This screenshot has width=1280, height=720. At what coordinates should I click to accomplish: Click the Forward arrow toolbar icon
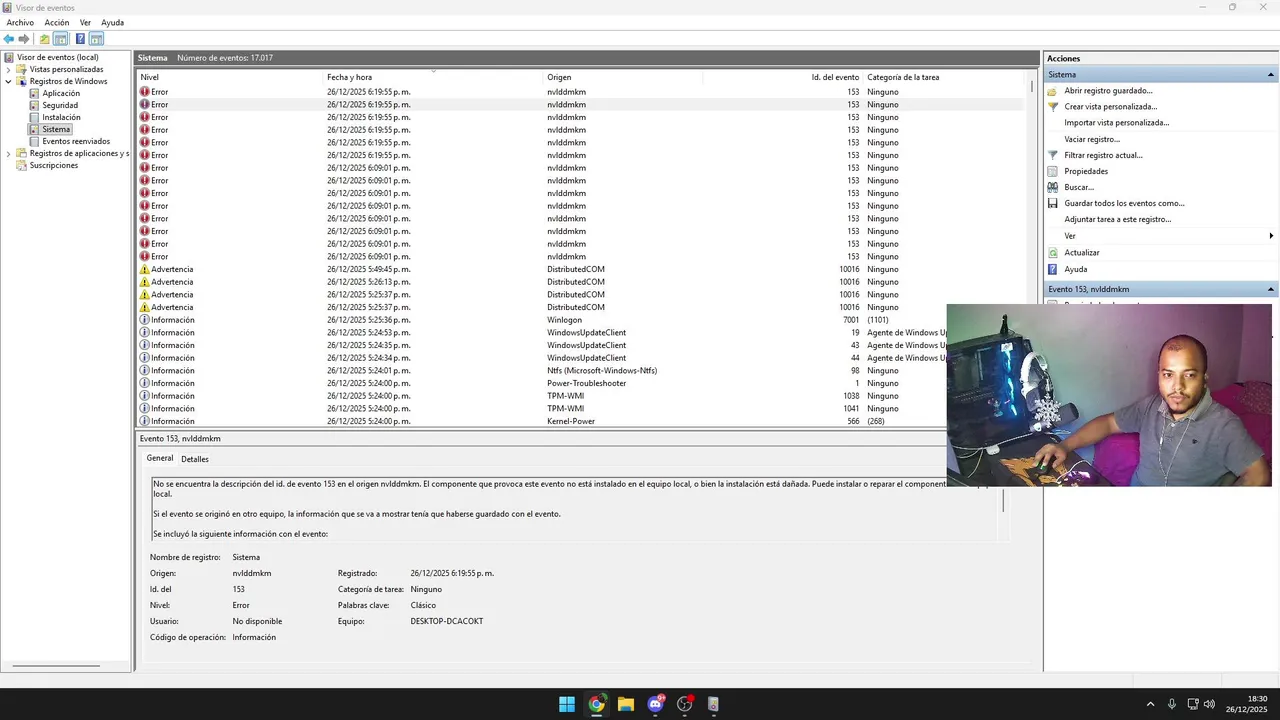point(24,39)
